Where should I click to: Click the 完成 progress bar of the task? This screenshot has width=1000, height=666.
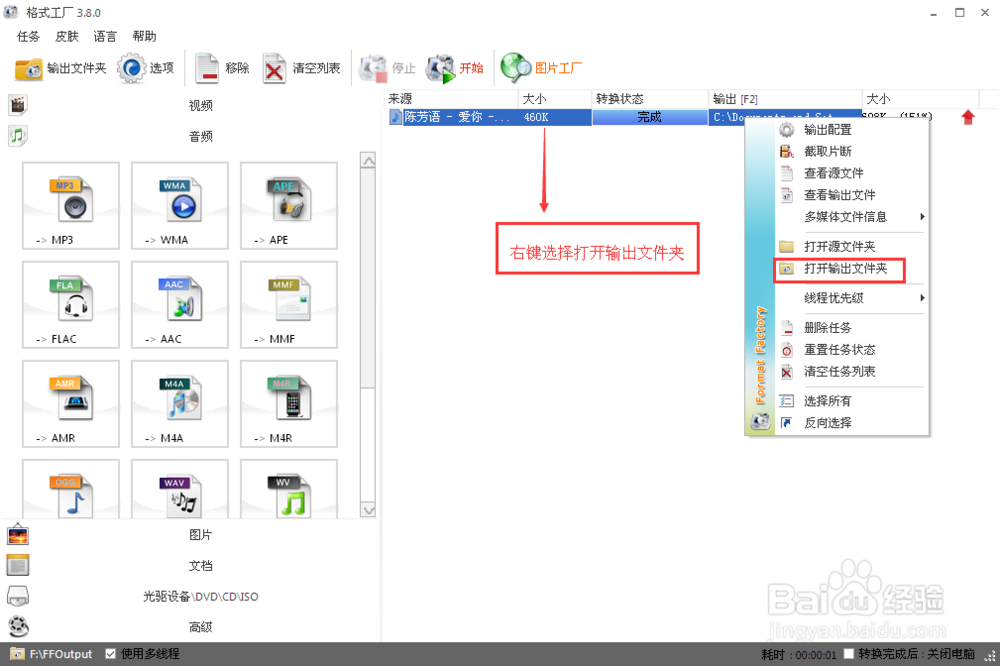(x=650, y=116)
